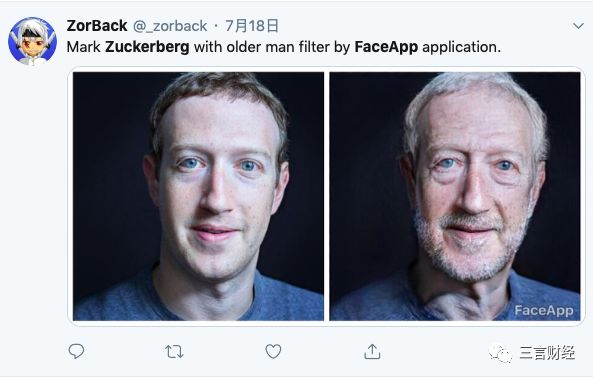Open the 7月18日 tweet timestamp
593x379 pixels.
point(252,26)
